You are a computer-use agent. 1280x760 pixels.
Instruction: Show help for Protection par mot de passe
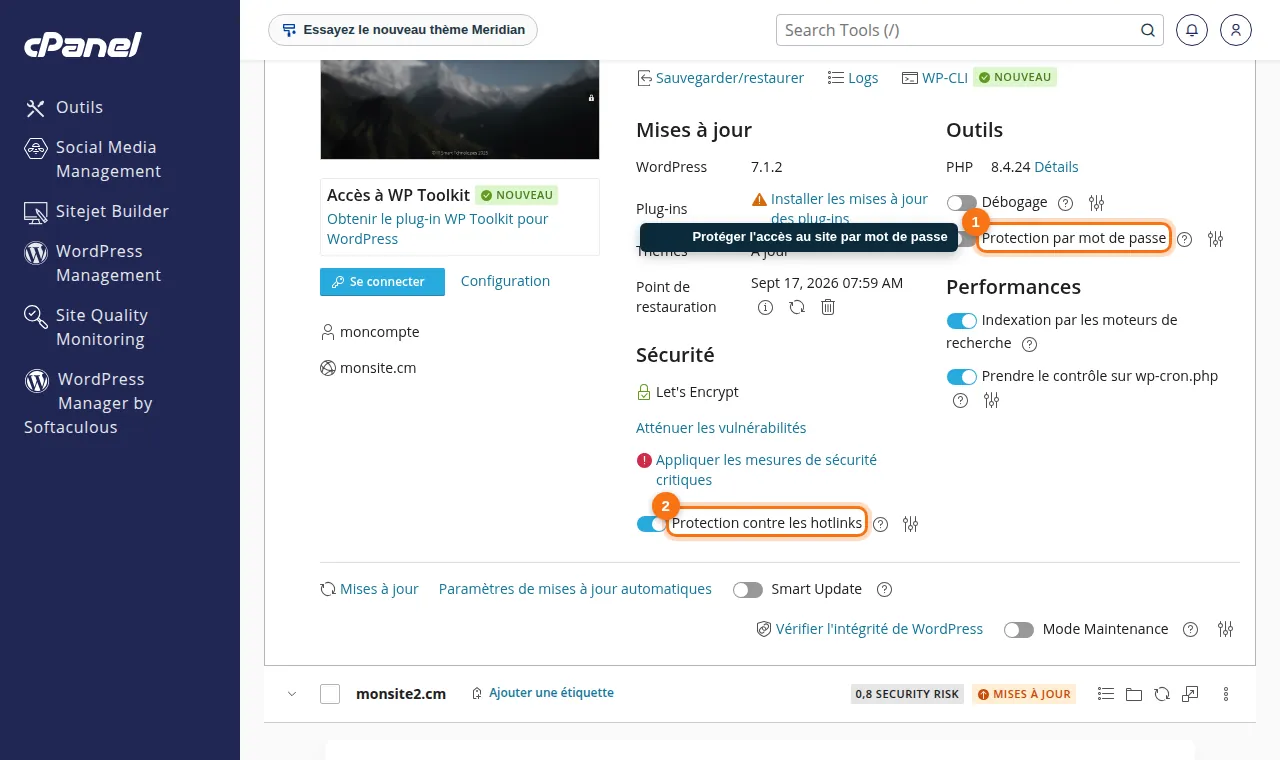point(1185,240)
